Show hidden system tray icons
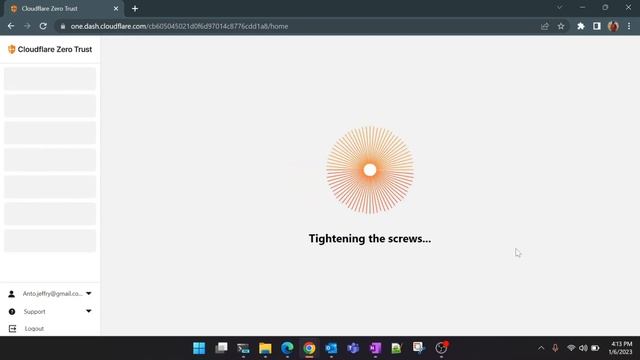Viewport: 640px width, 360px height. (x=541, y=348)
